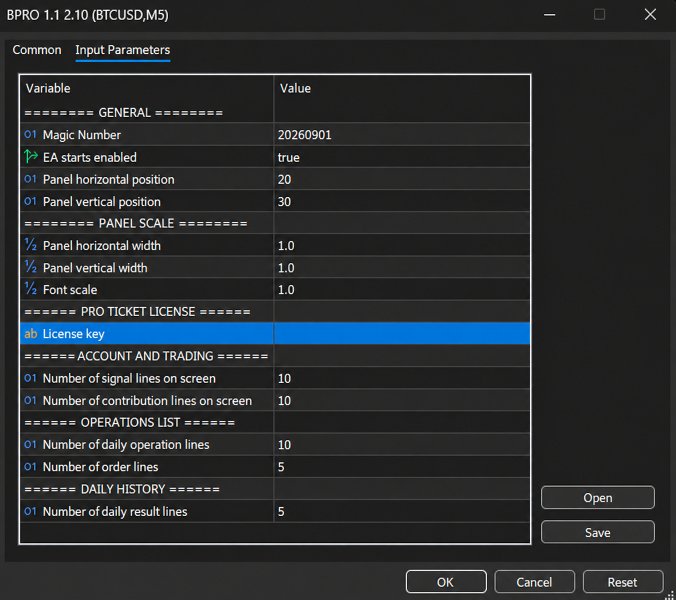676x600 pixels.
Task: Select the Panel horizontal width label
Action: coord(102,246)
